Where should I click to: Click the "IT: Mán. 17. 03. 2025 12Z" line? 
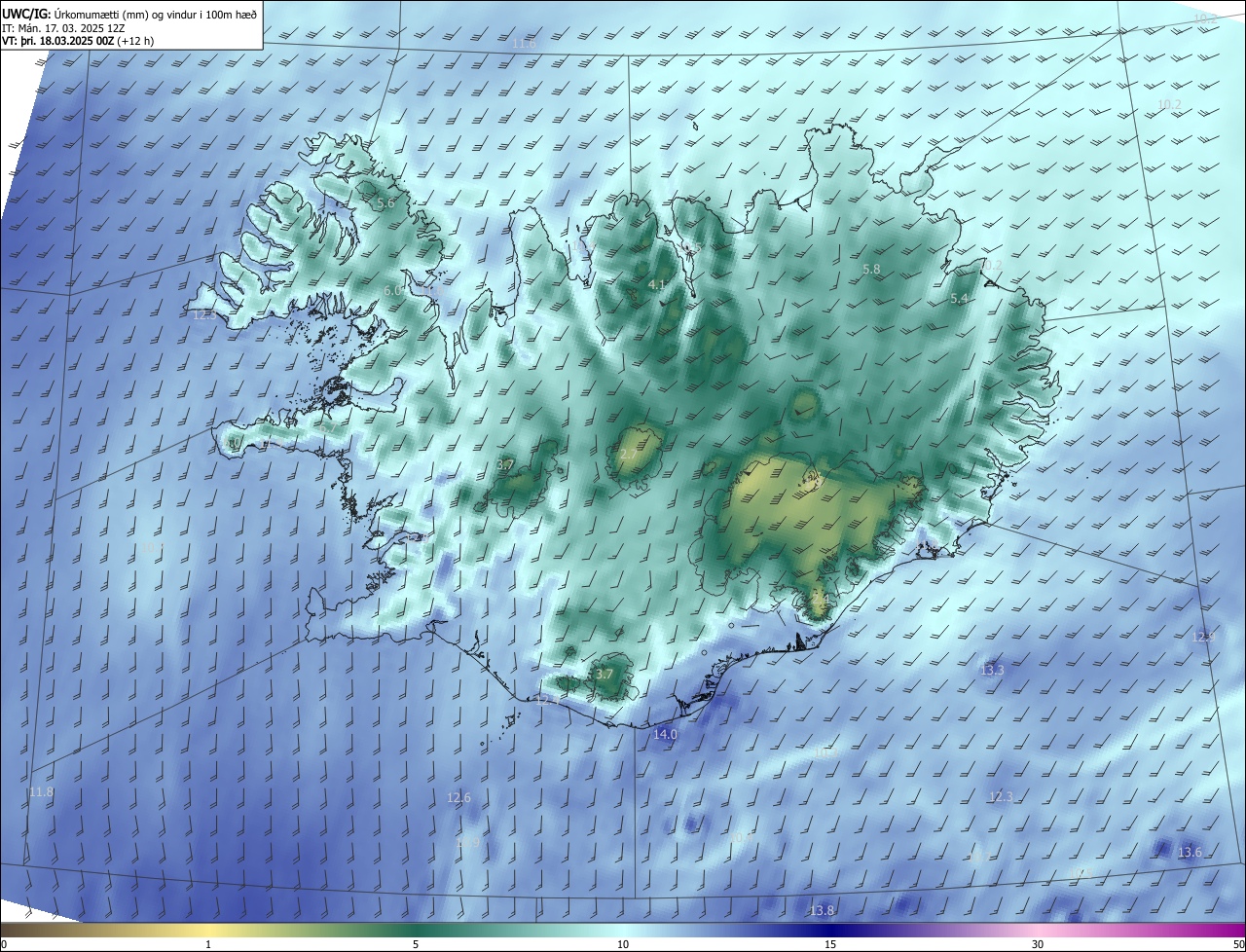64,27
